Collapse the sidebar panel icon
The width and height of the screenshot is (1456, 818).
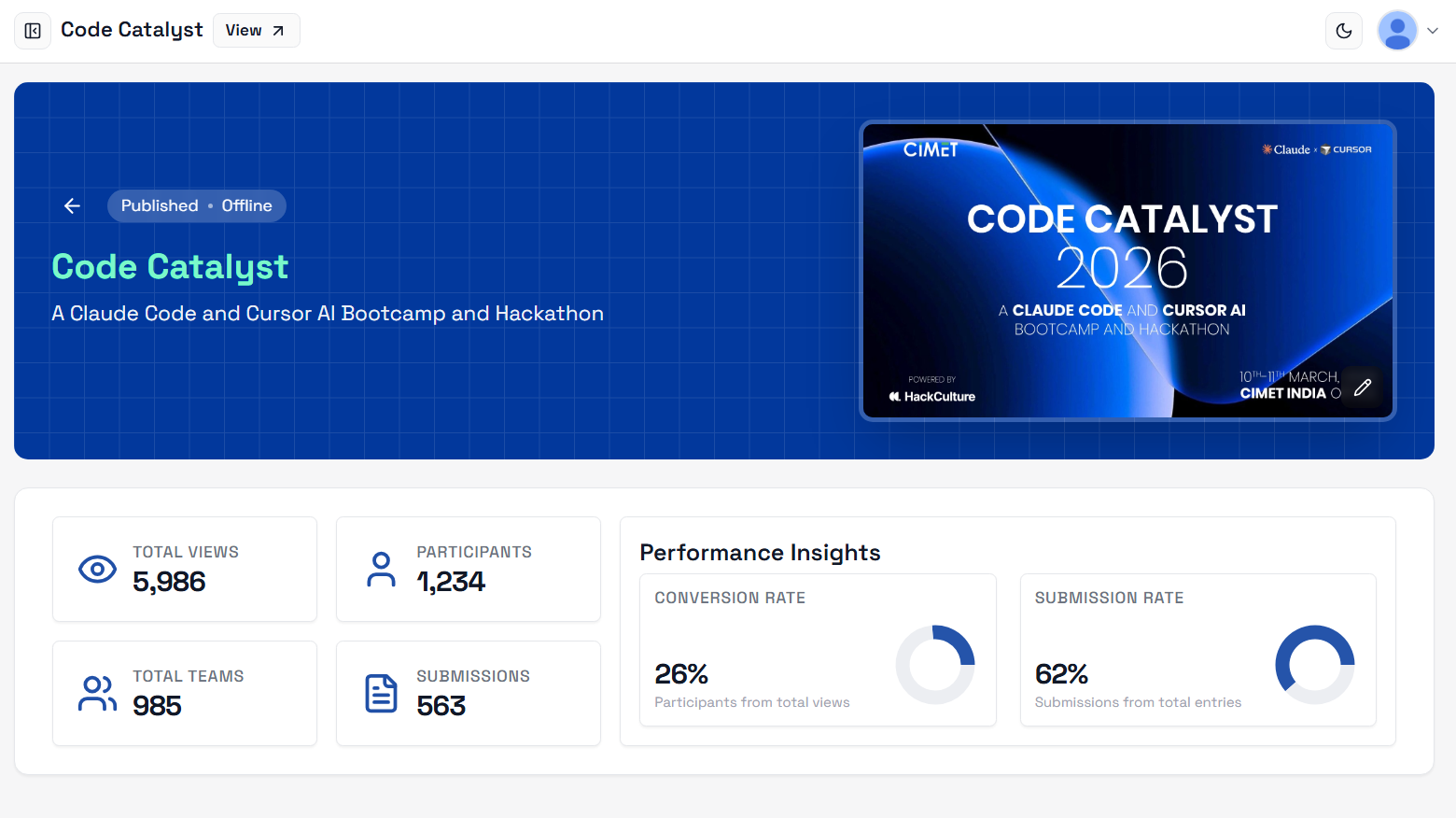(x=33, y=31)
